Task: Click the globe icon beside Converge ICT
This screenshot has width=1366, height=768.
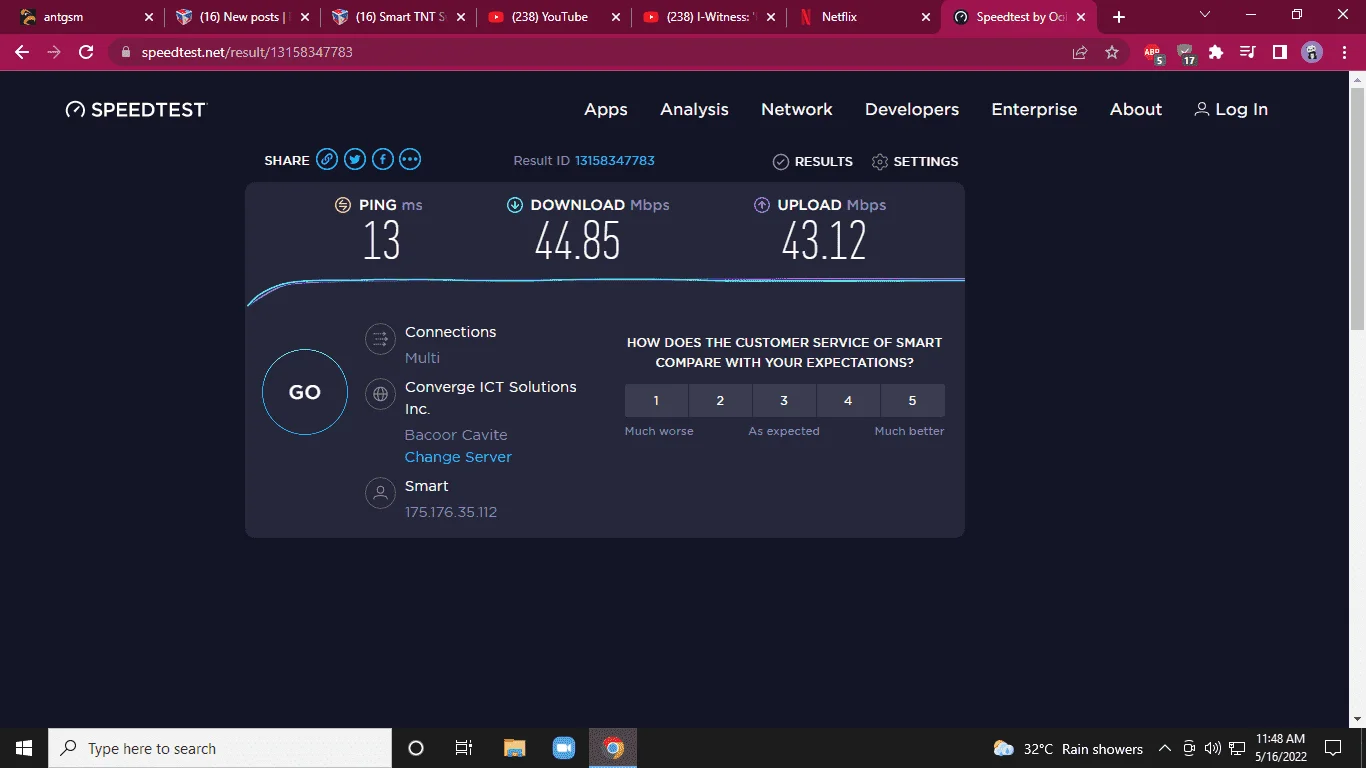Action: (x=380, y=394)
